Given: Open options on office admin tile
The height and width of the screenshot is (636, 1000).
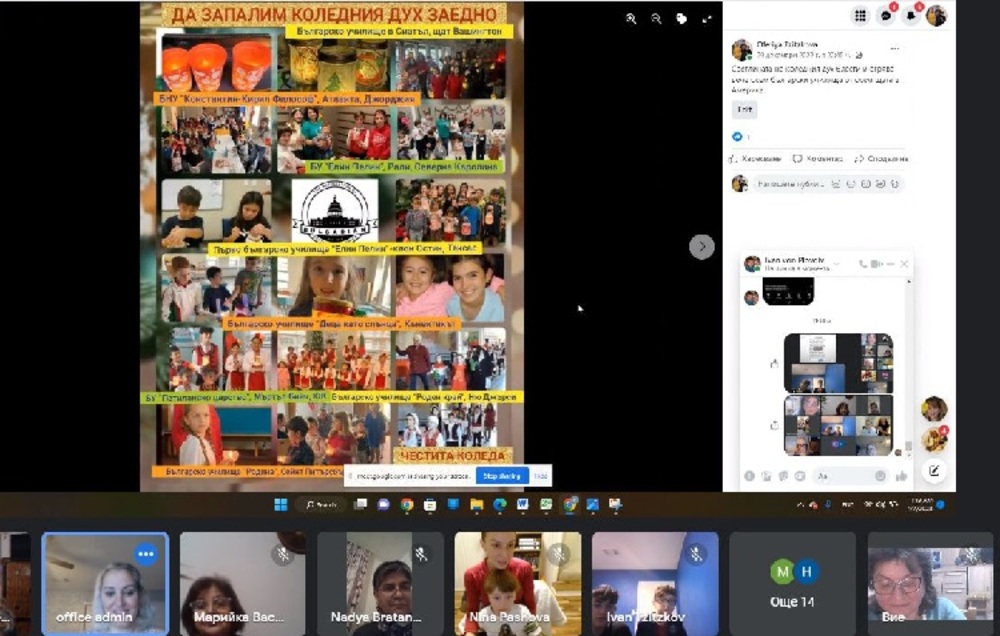Looking at the screenshot, I should click(146, 554).
